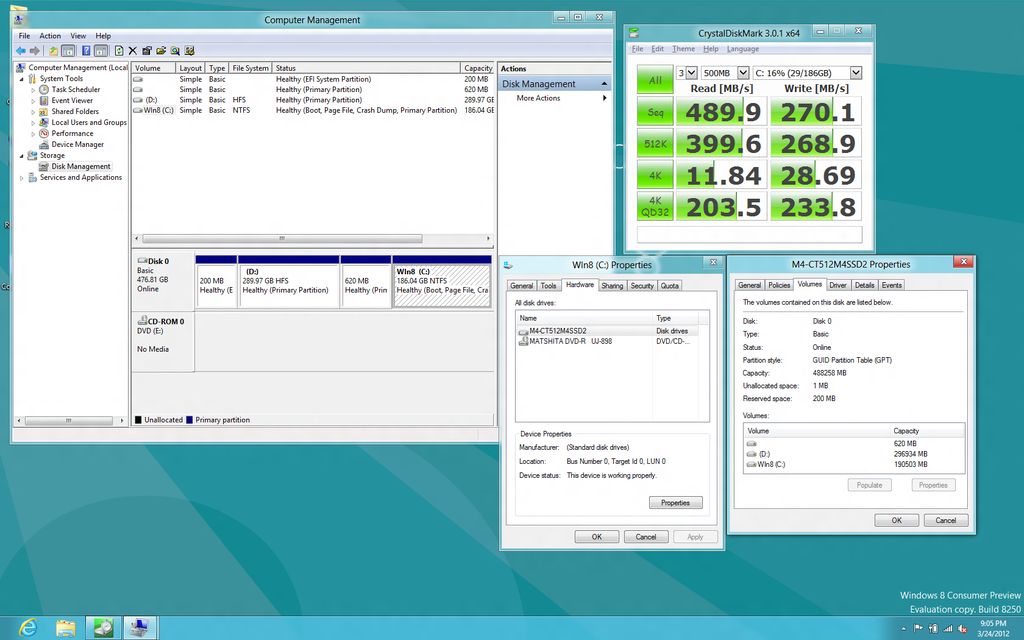Open Internet Explorer from the taskbar
1024x640 pixels.
(x=28, y=627)
